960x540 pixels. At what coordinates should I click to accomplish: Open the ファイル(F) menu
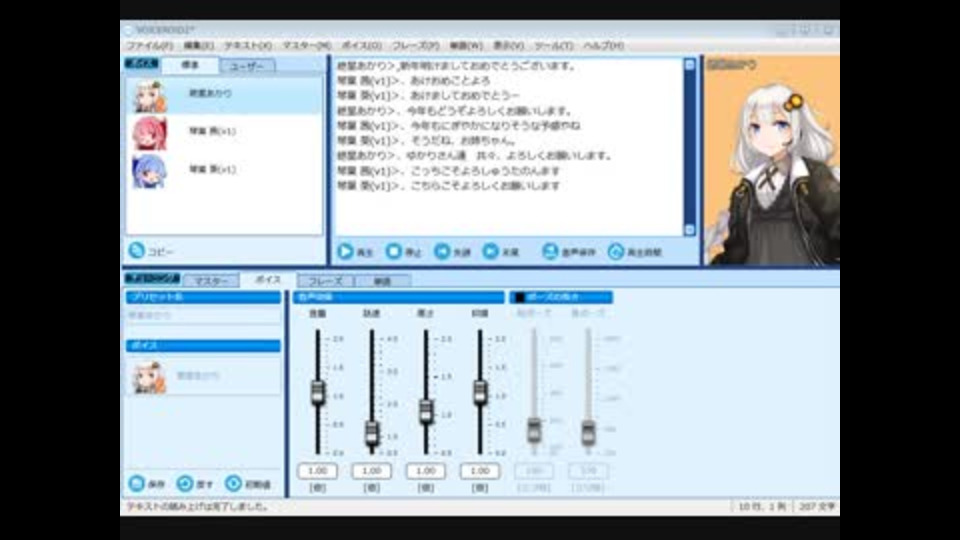(x=149, y=46)
